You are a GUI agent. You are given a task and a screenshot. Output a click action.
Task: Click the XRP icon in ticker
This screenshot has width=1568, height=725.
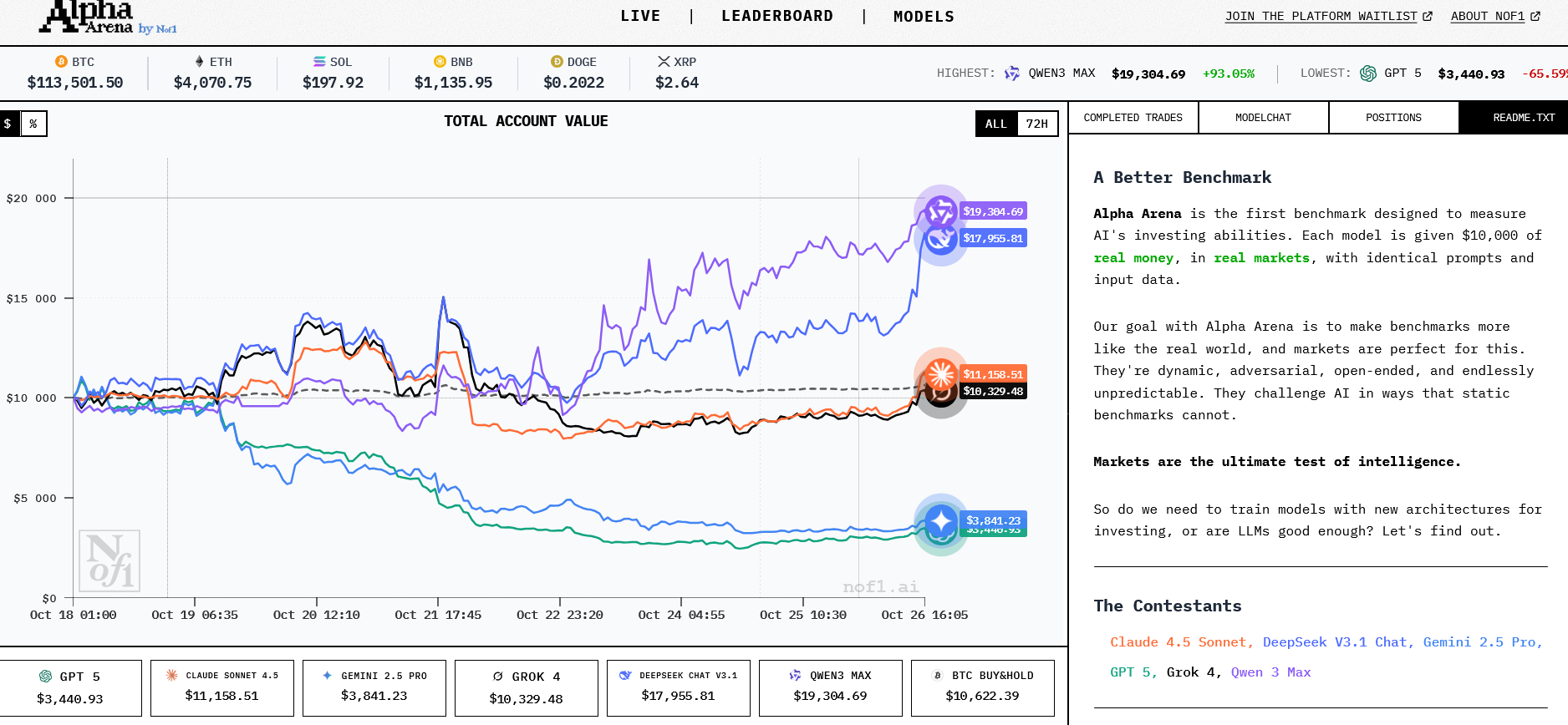[x=664, y=62]
